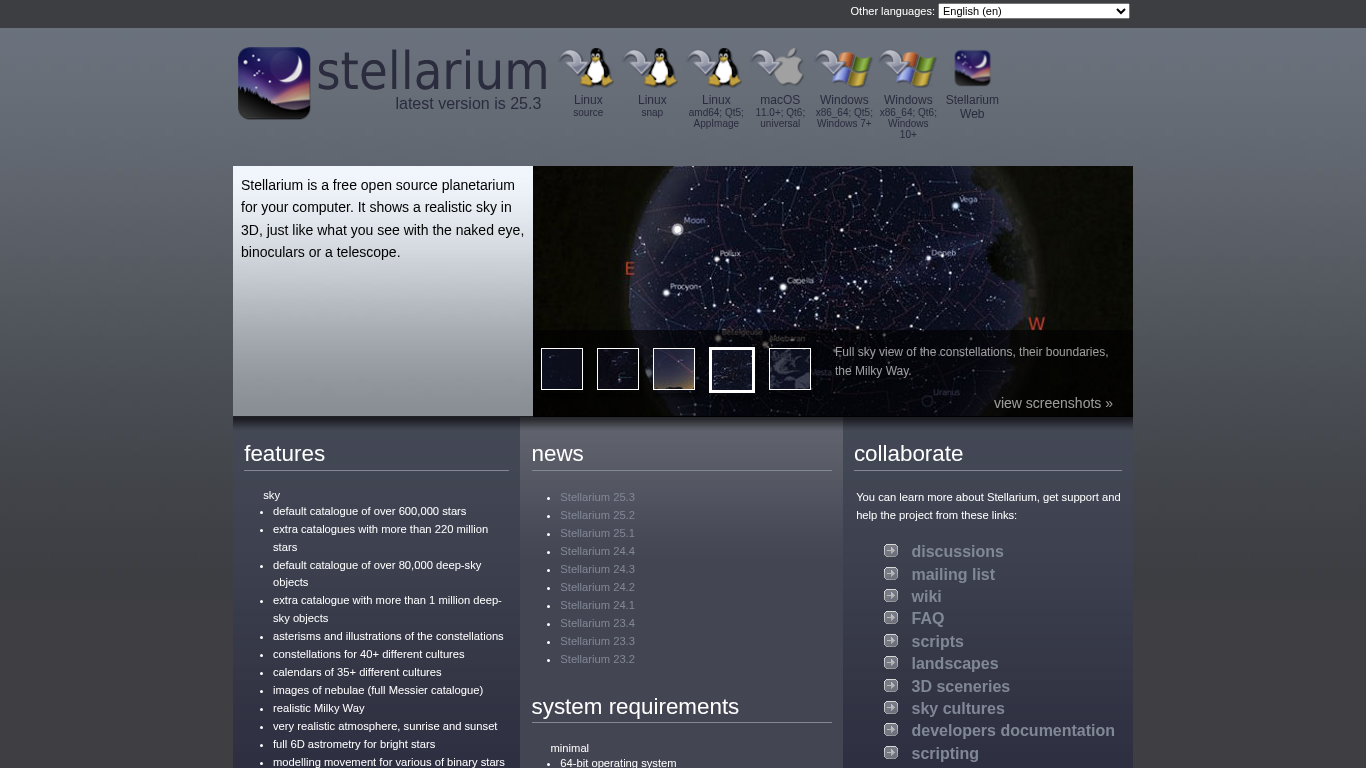Download Windows Qt5 build for Windows 7+
The image size is (1366, 768).
click(x=844, y=70)
